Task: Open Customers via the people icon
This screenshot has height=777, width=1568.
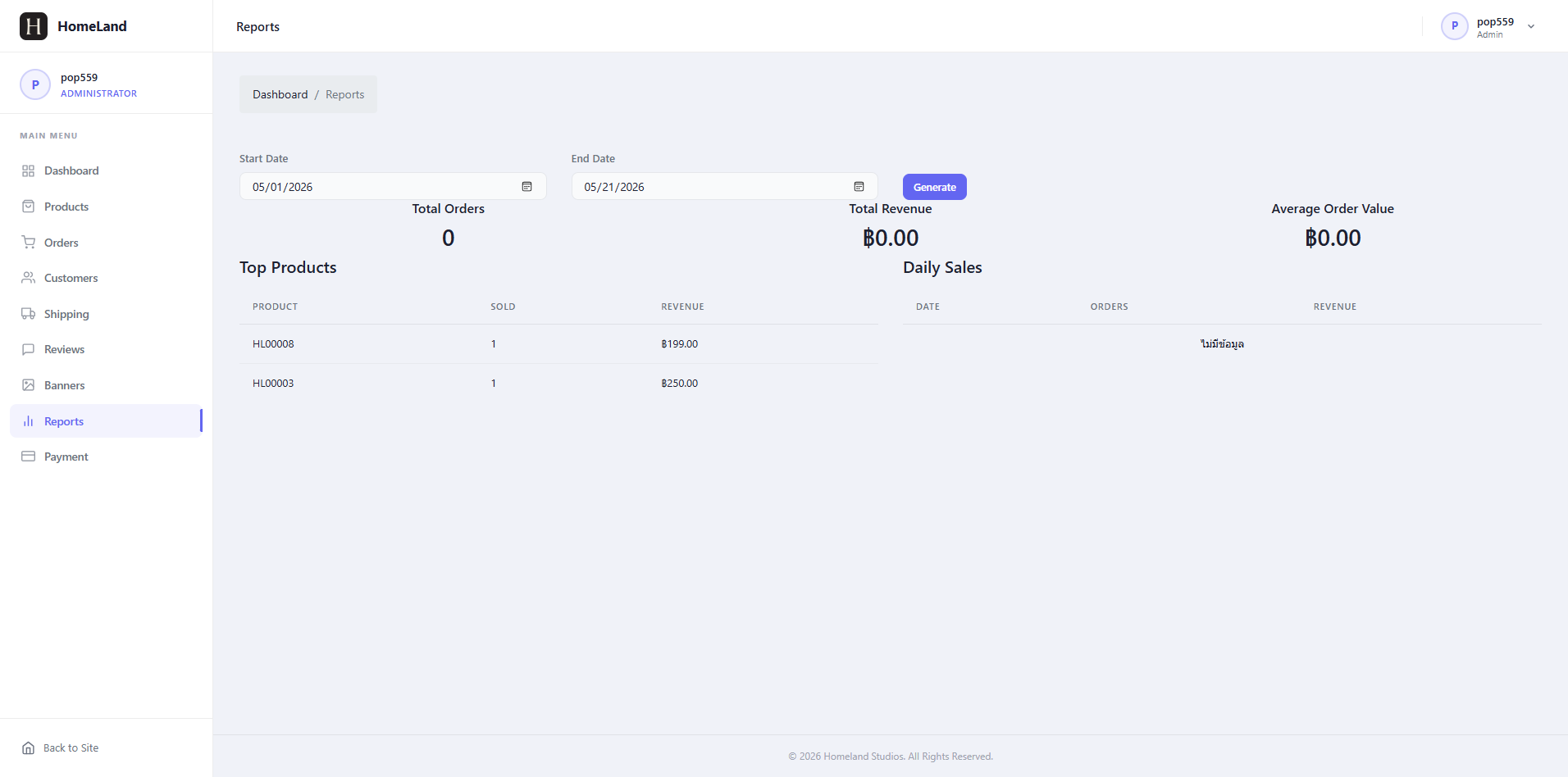Action: tap(29, 278)
